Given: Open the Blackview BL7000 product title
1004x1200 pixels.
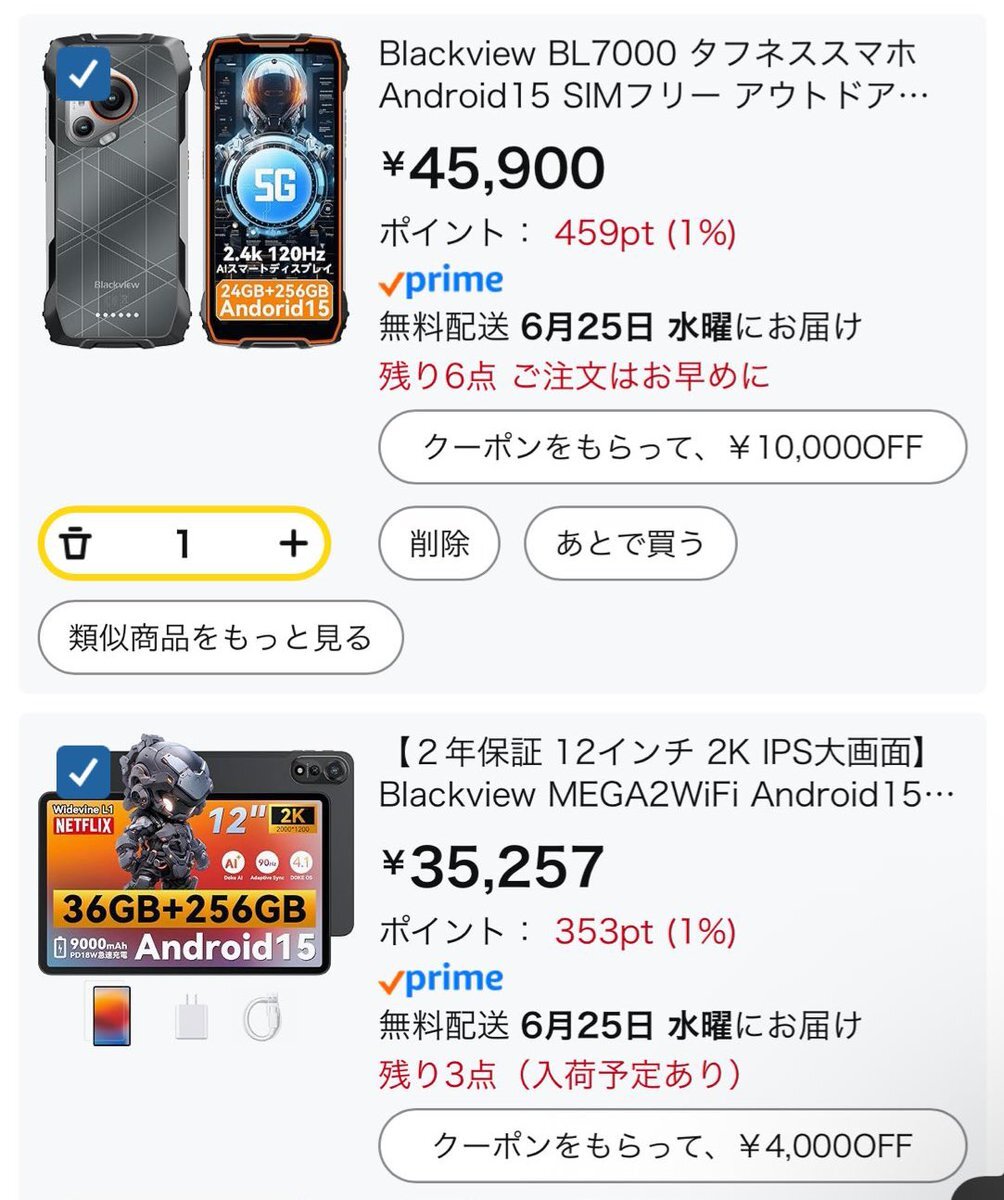Looking at the screenshot, I should (655, 73).
